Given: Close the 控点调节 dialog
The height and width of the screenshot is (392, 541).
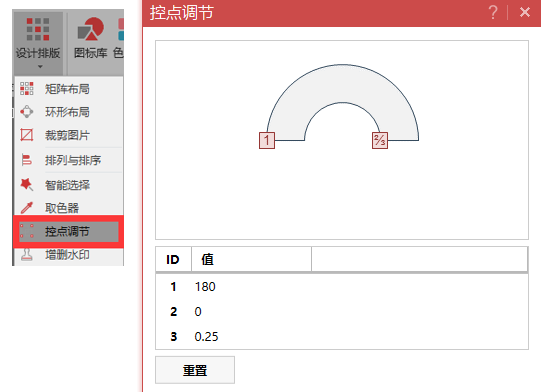Looking at the screenshot, I should point(525,12).
